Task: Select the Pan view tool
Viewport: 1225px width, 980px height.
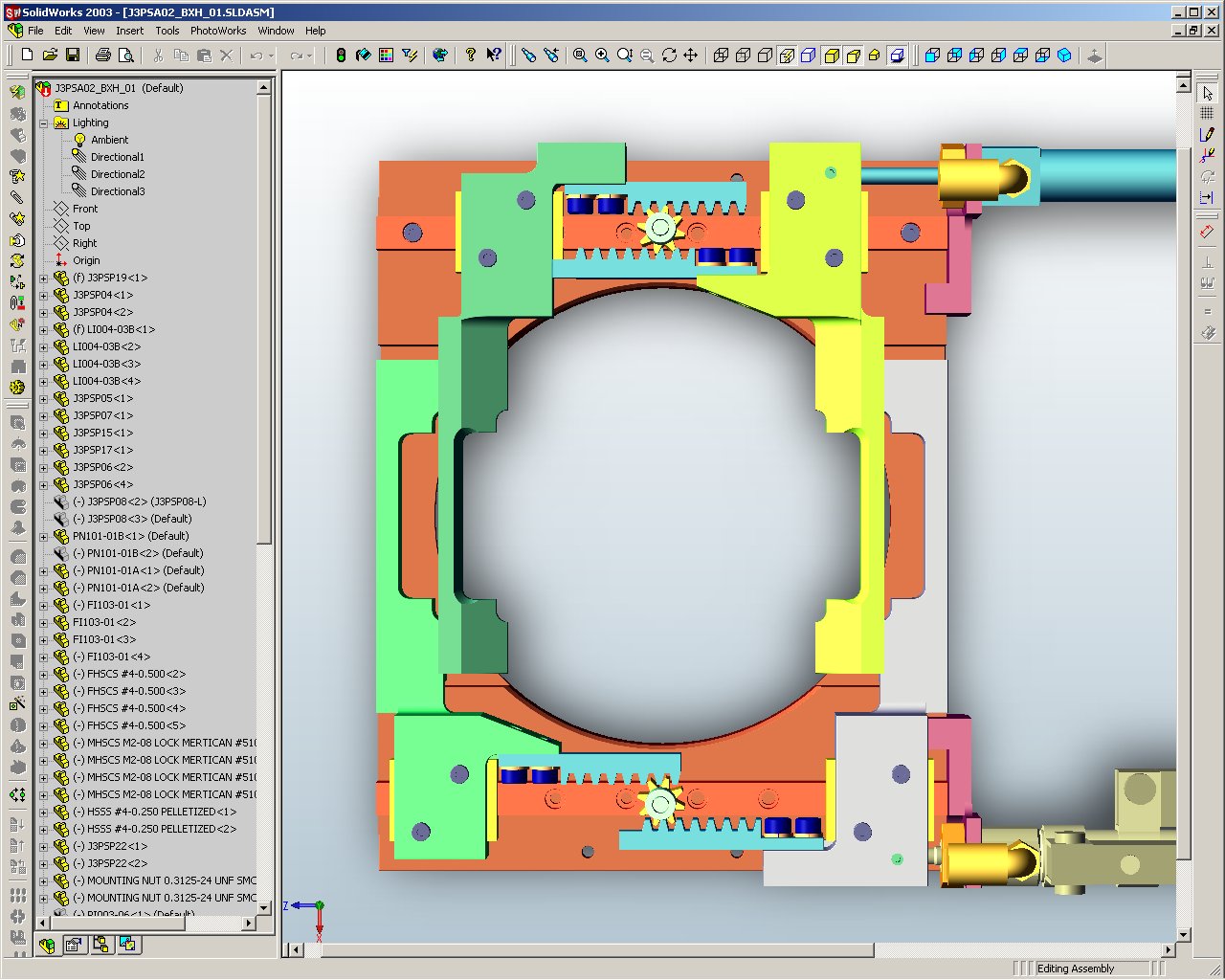Action: [x=691, y=56]
